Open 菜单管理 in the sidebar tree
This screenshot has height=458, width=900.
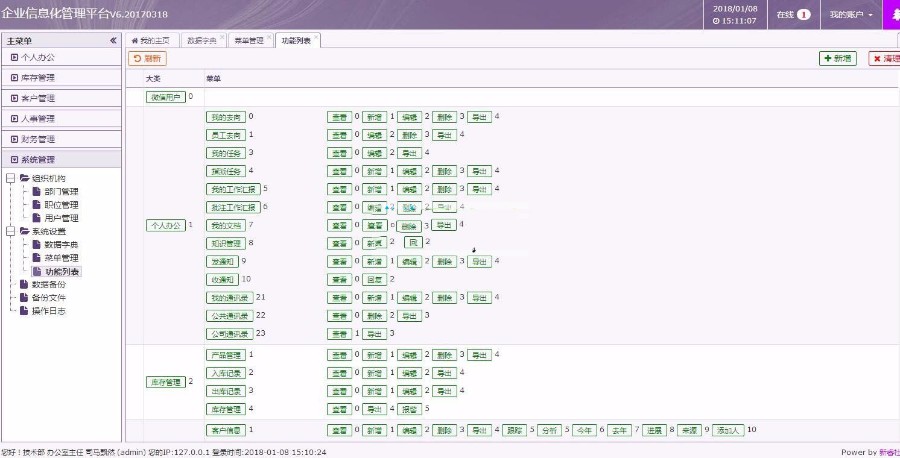point(61,258)
